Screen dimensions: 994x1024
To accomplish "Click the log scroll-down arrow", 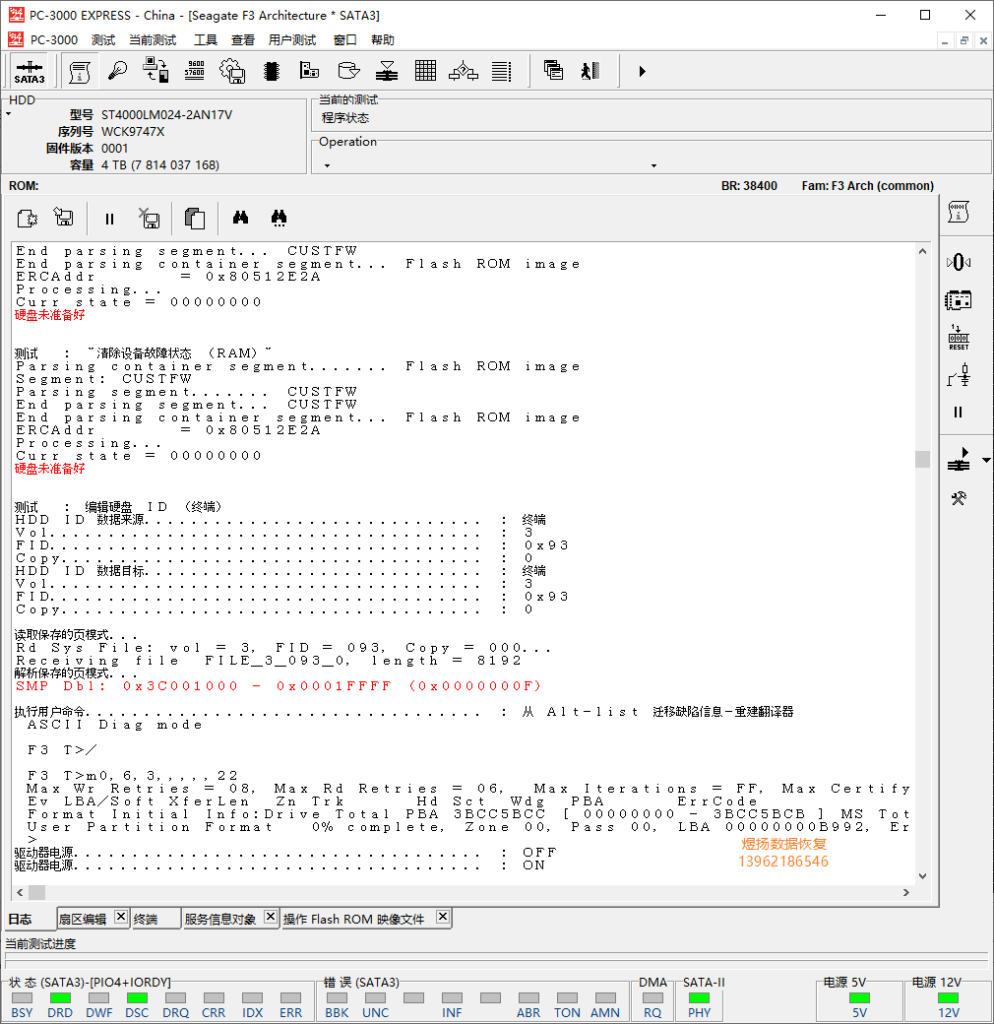I will coord(922,876).
